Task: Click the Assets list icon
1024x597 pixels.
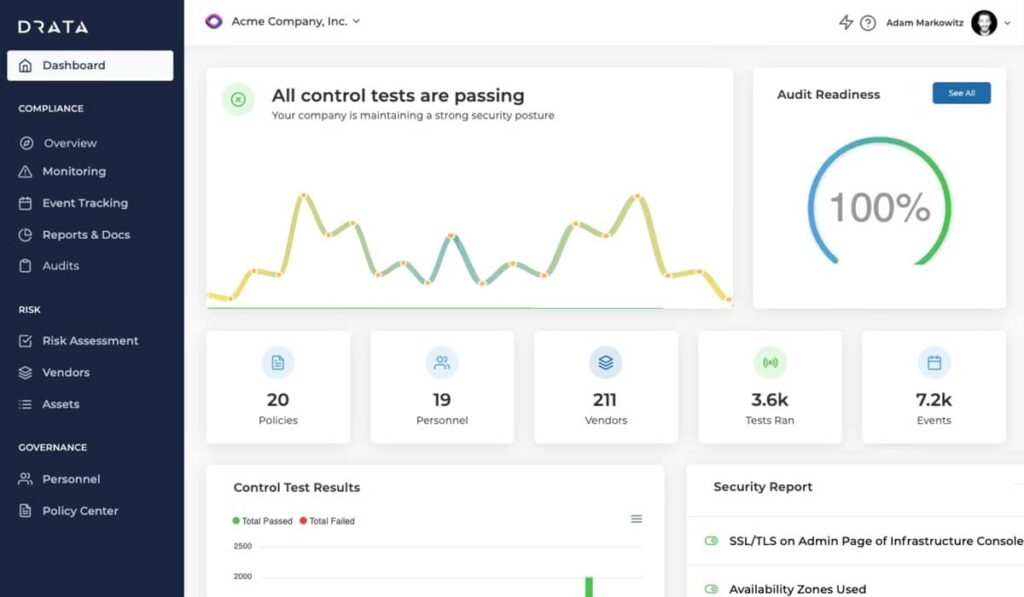Action: coord(25,404)
